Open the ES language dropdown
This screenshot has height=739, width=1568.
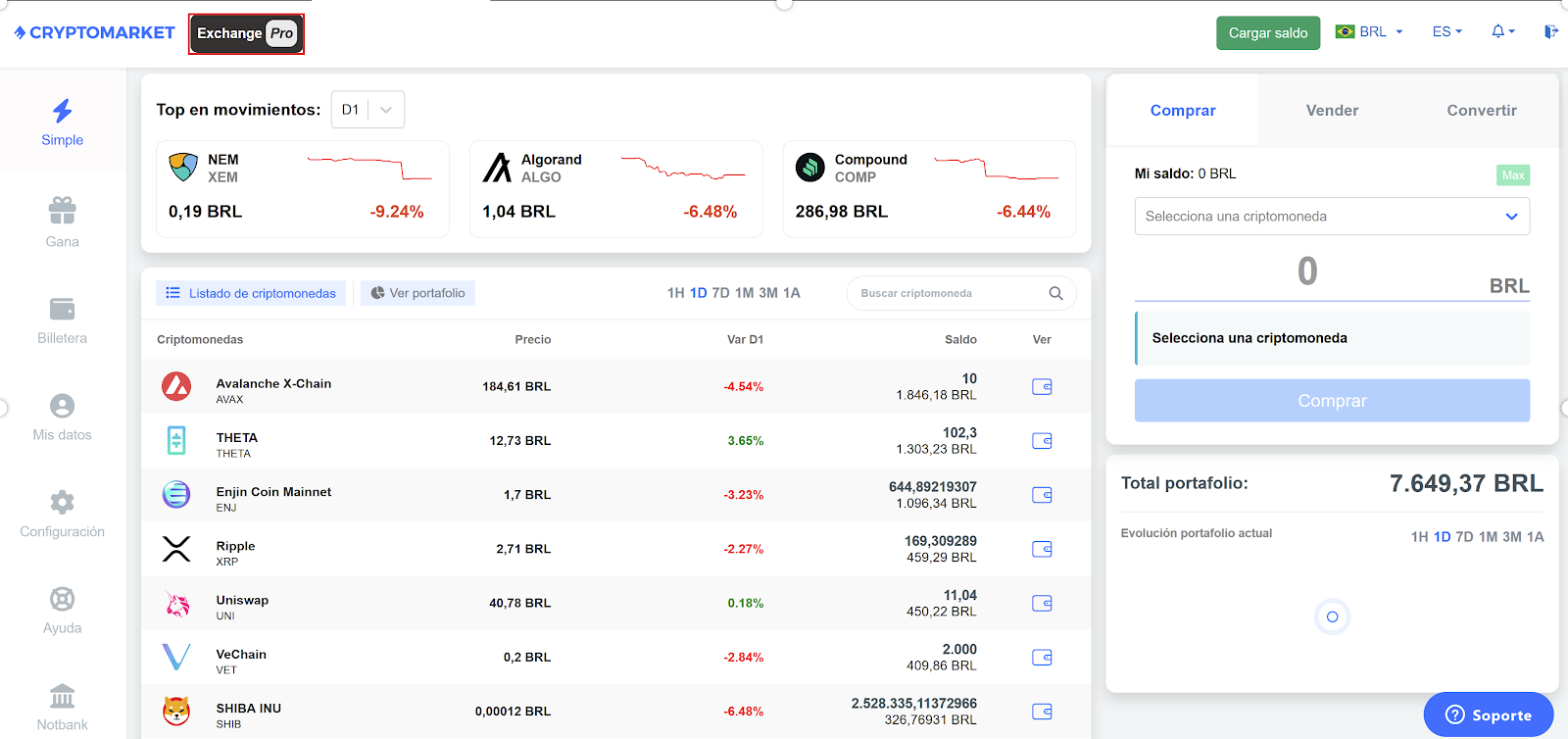[1447, 31]
